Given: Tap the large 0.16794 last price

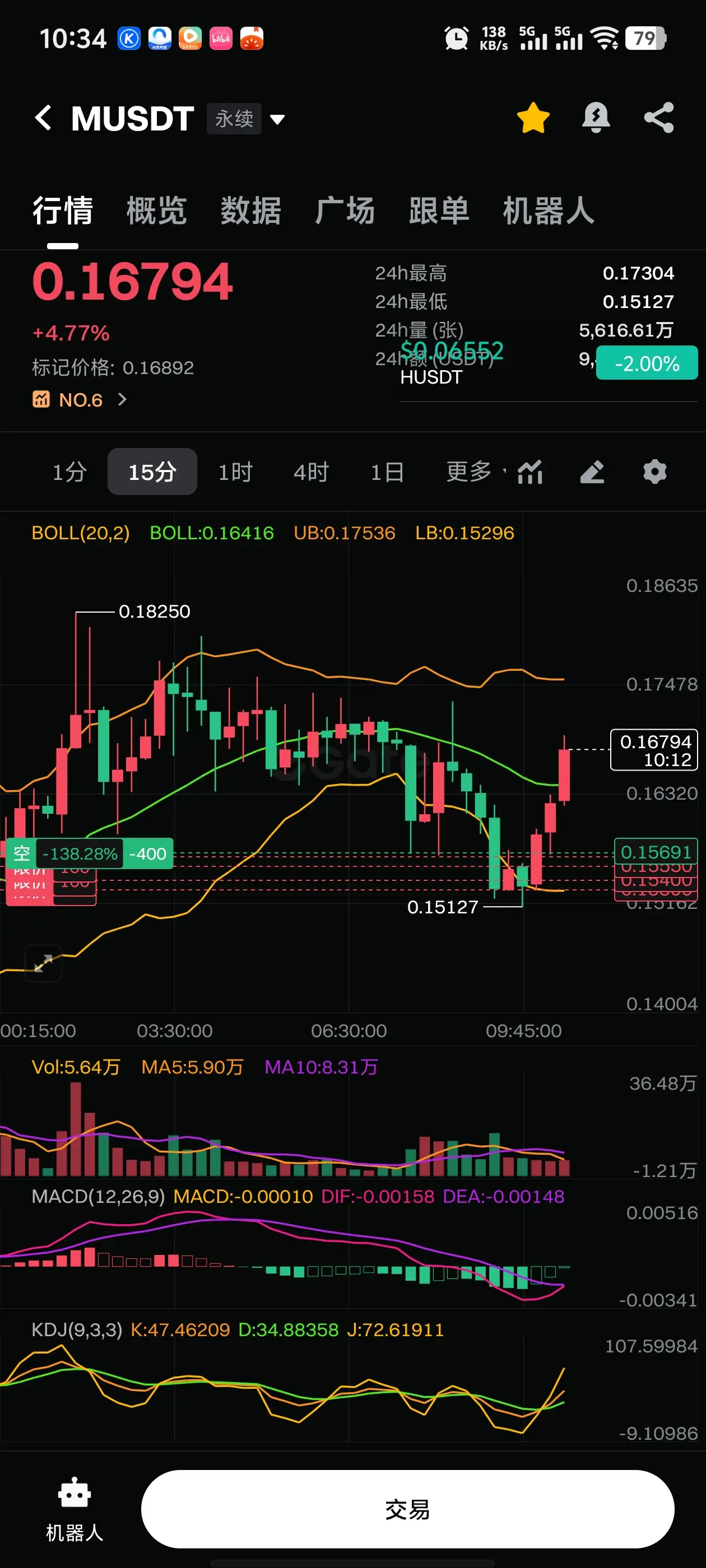Looking at the screenshot, I should click(132, 282).
